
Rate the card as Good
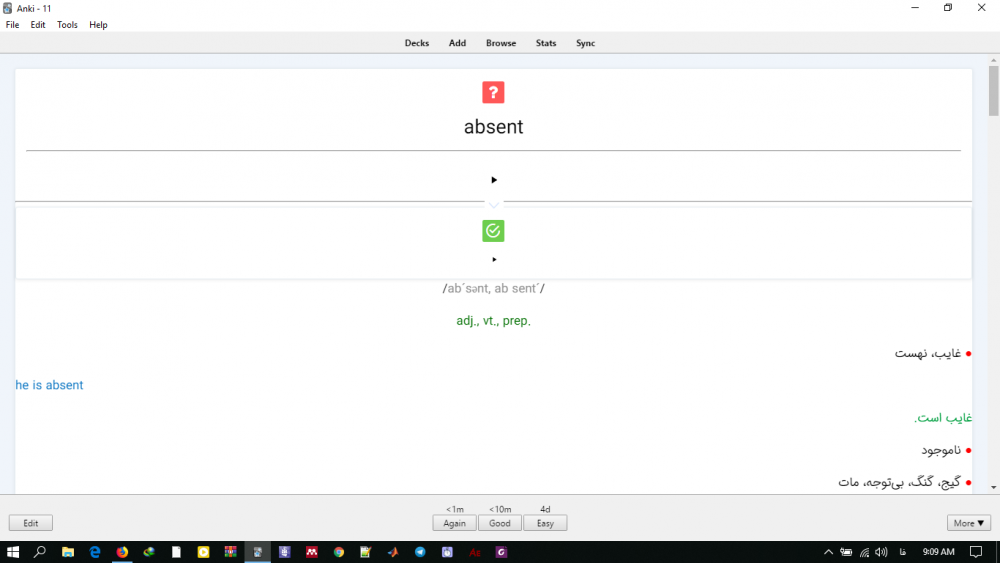500,523
